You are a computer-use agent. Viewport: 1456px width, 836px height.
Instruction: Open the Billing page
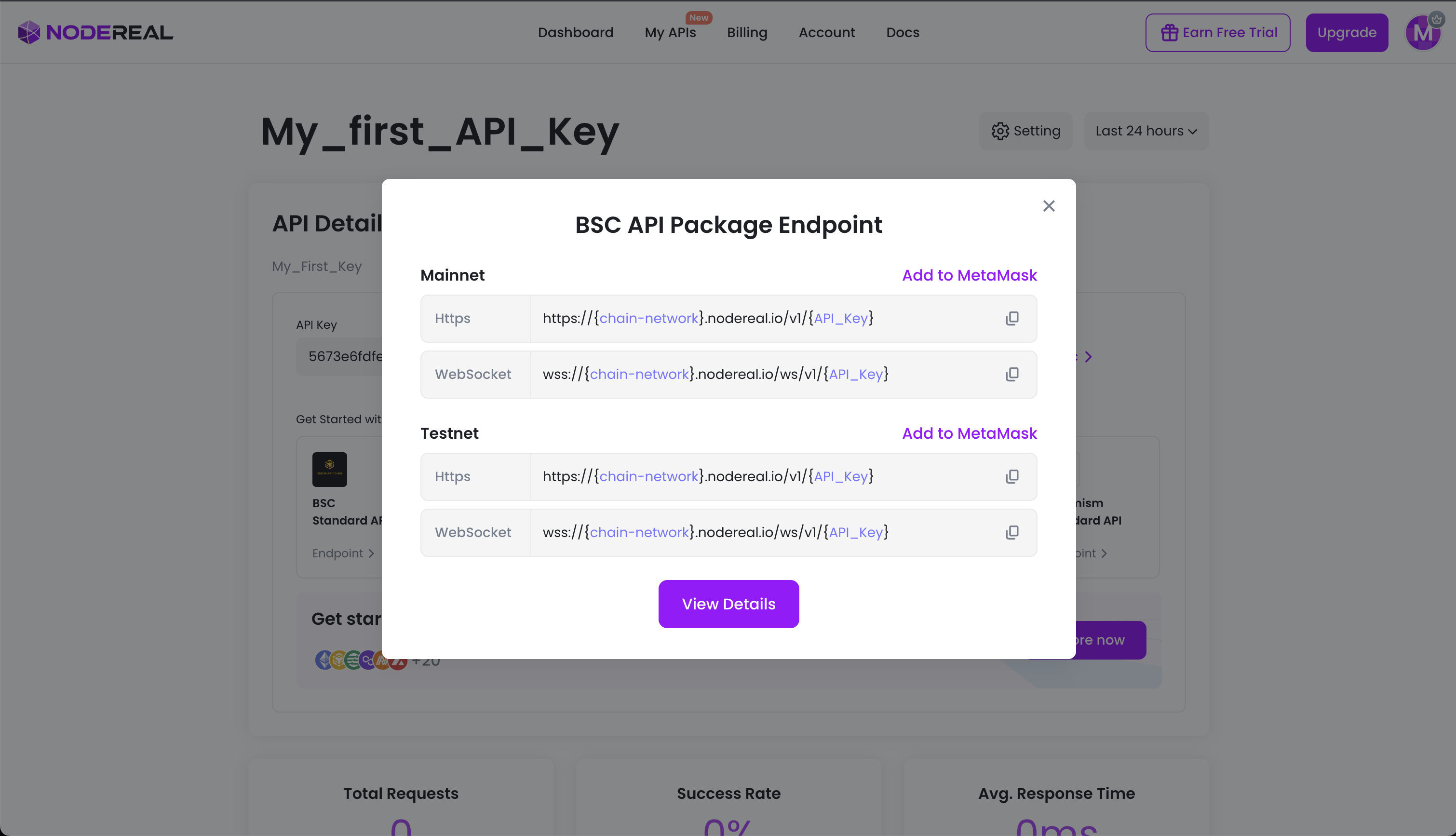click(746, 33)
